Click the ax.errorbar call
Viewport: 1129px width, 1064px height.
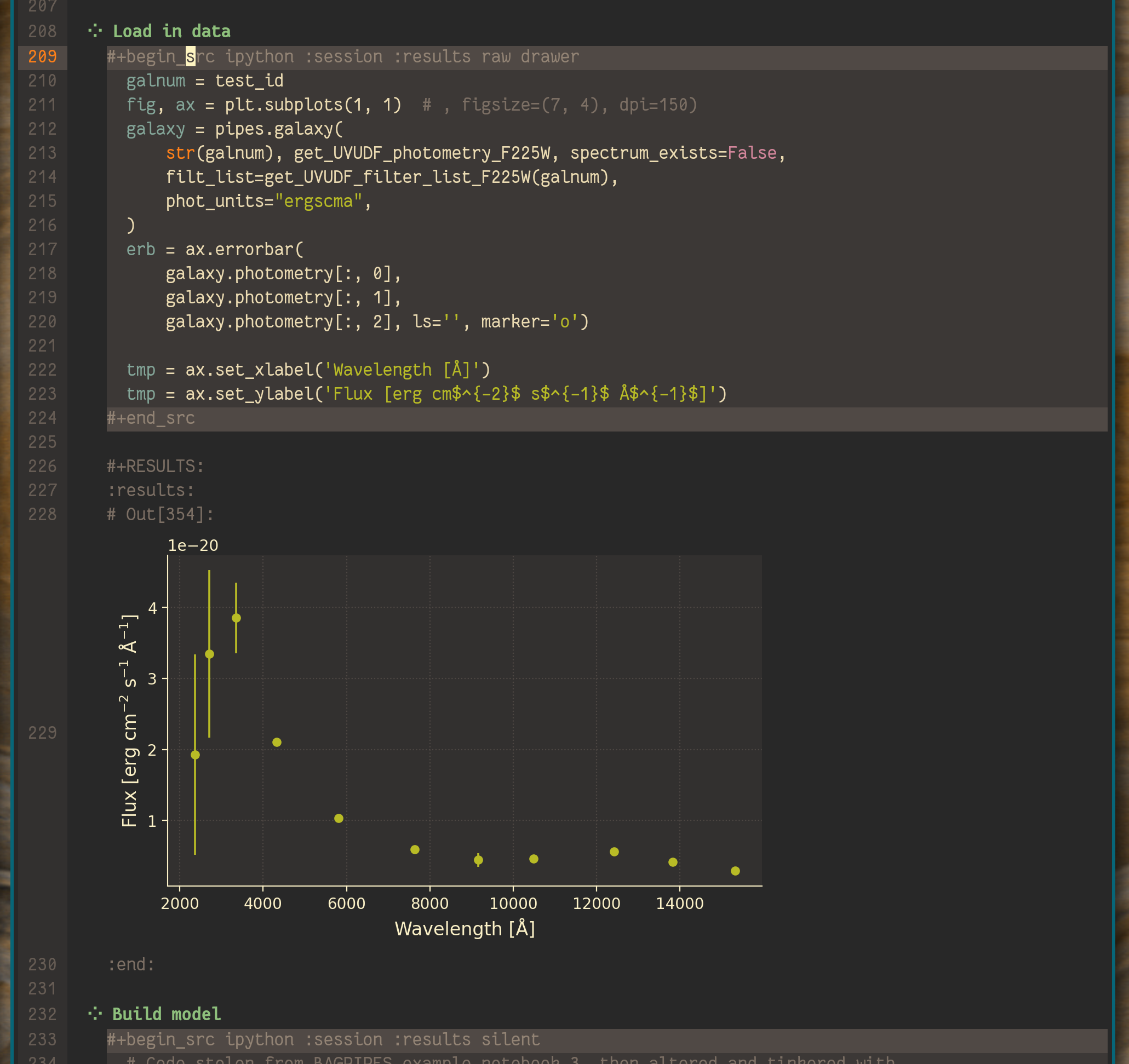244,250
